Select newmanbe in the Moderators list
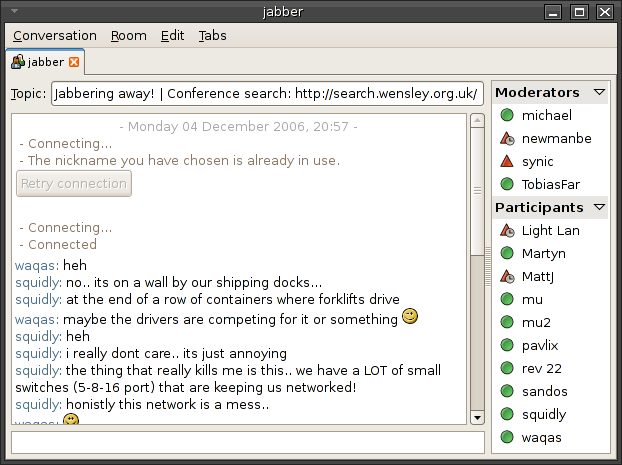The height and width of the screenshot is (465, 622). point(550,138)
